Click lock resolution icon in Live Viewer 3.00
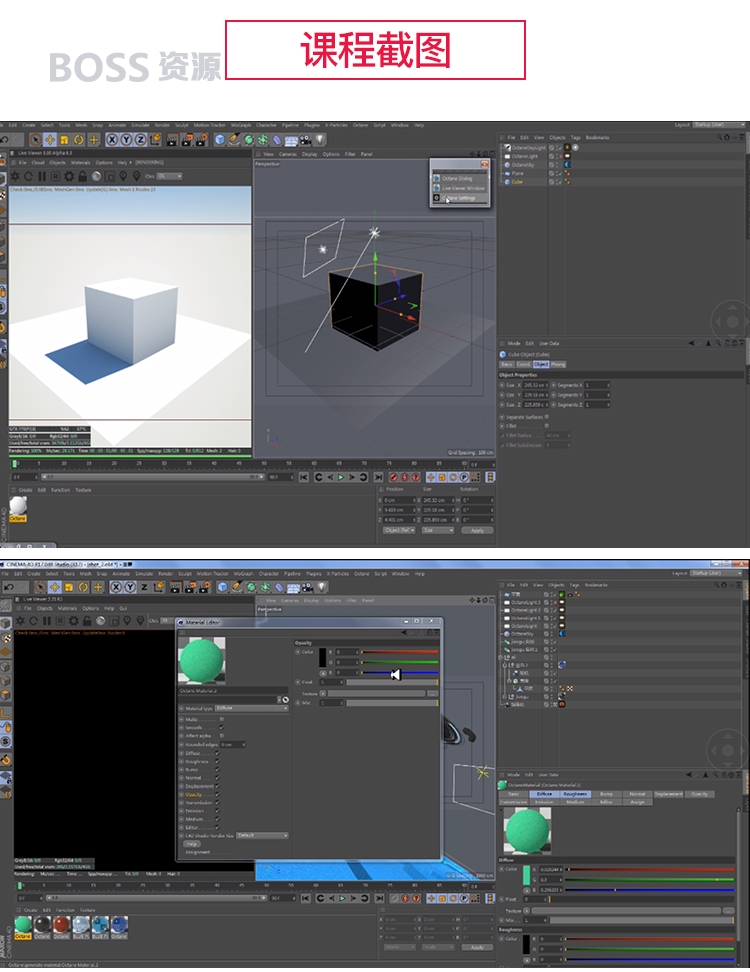 [82, 176]
